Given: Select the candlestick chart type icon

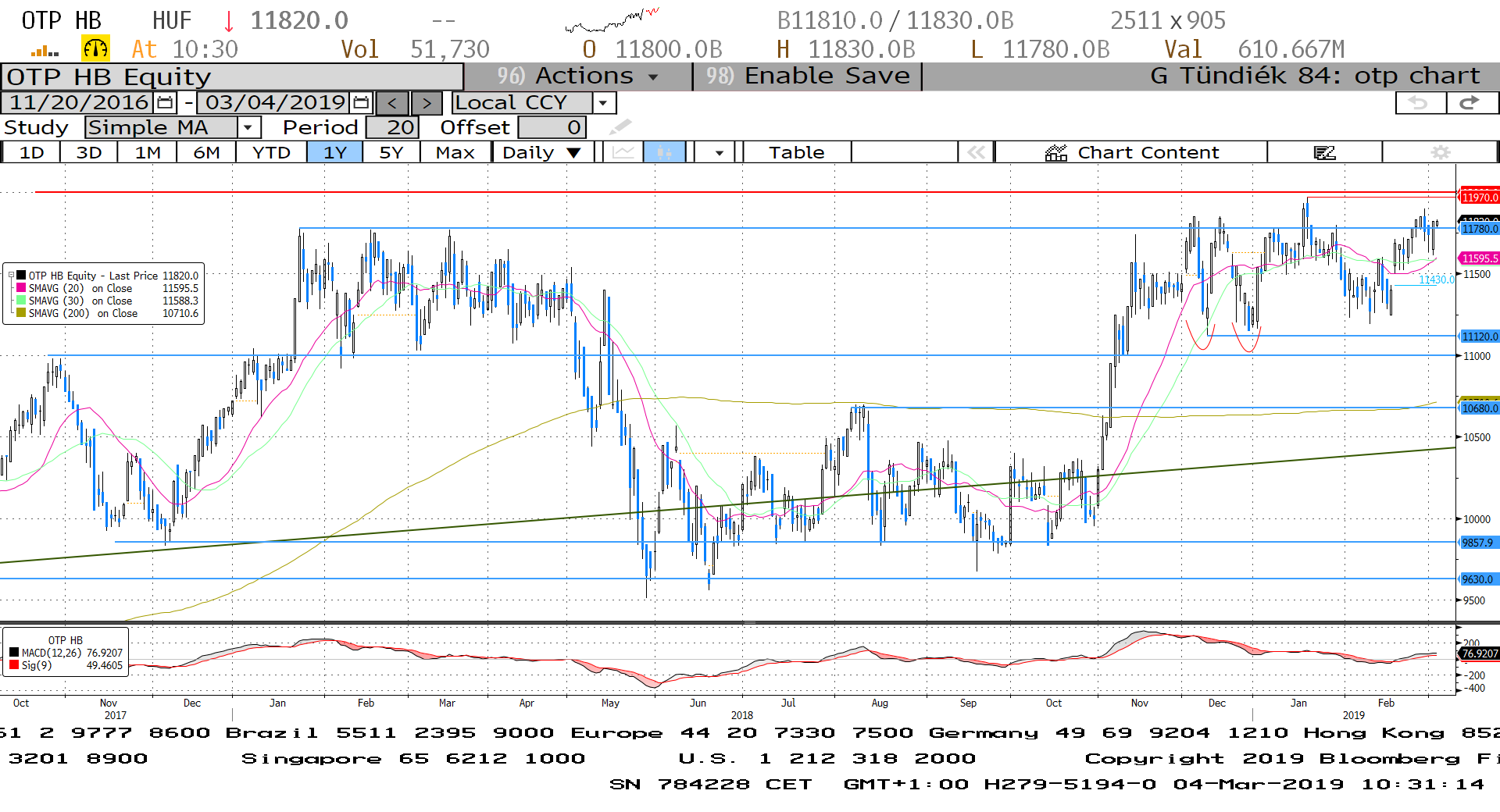Looking at the screenshot, I should coord(664,152).
